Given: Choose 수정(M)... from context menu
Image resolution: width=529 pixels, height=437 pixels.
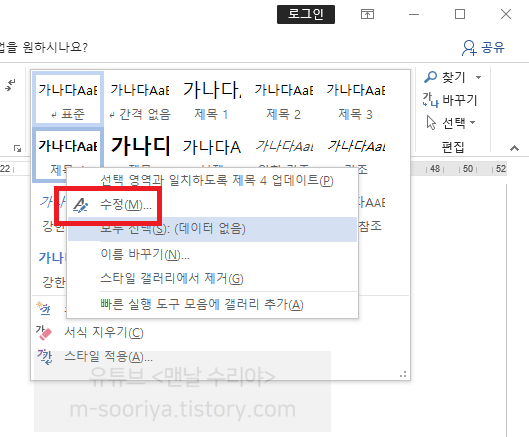Looking at the screenshot, I should 213,204.
